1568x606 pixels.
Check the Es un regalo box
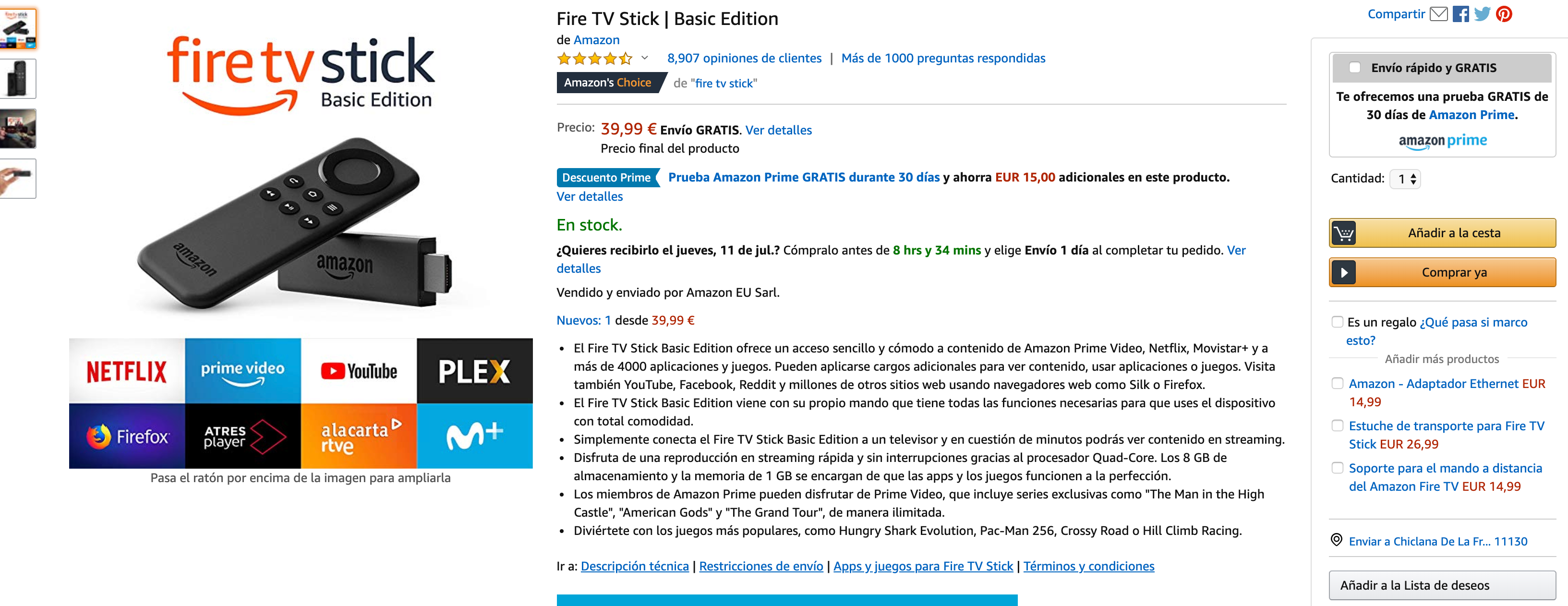coord(1337,322)
